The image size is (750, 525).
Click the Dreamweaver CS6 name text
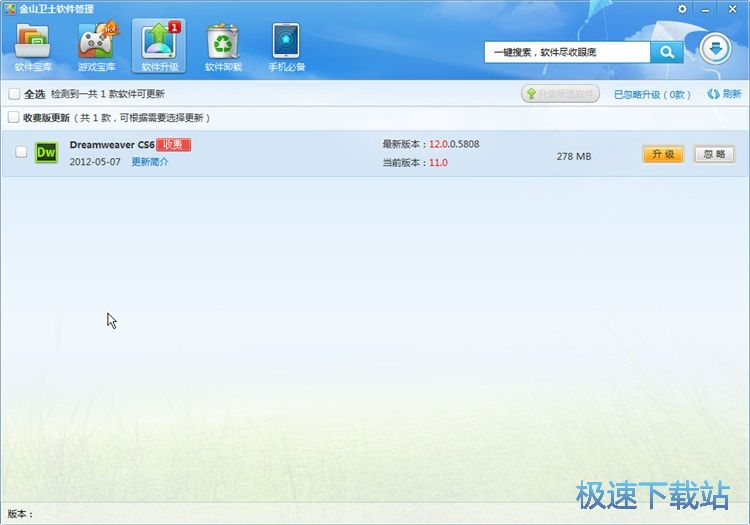[112, 144]
